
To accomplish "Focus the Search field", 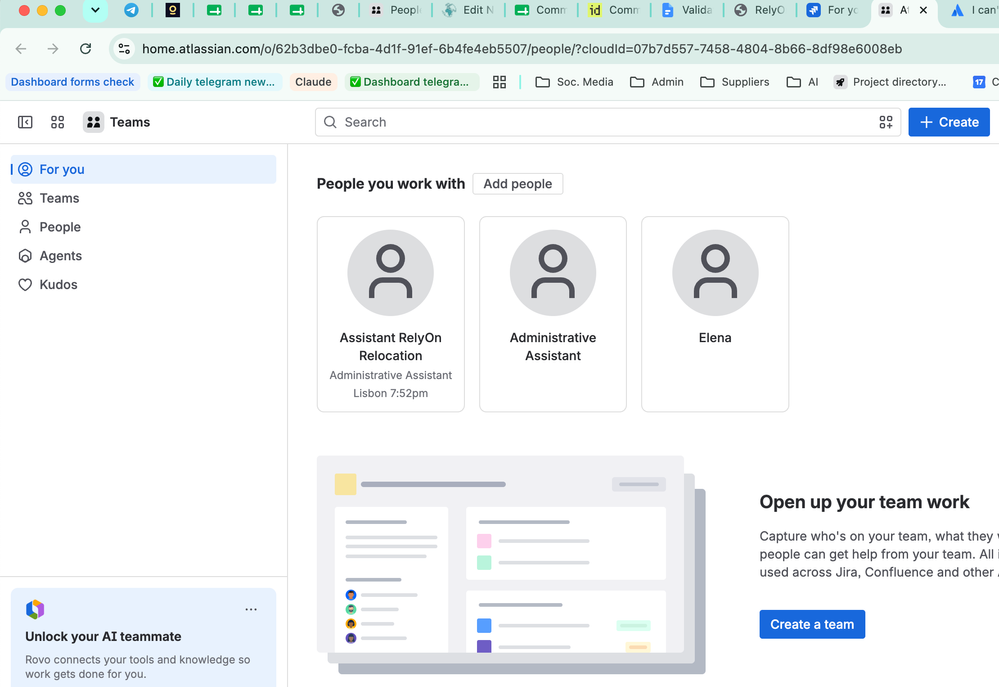I will (x=607, y=122).
